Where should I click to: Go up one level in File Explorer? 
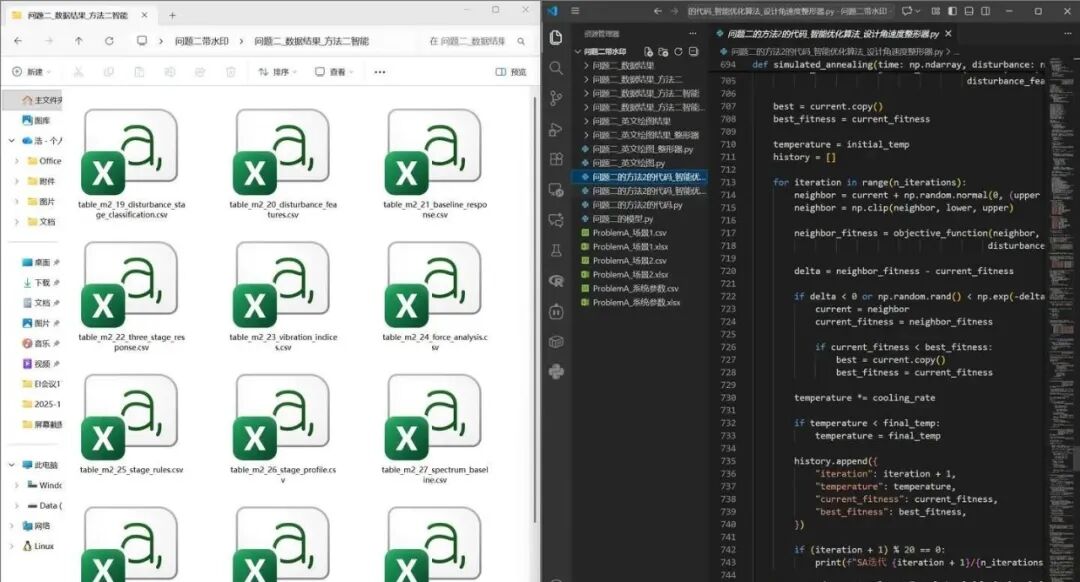(79, 41)
